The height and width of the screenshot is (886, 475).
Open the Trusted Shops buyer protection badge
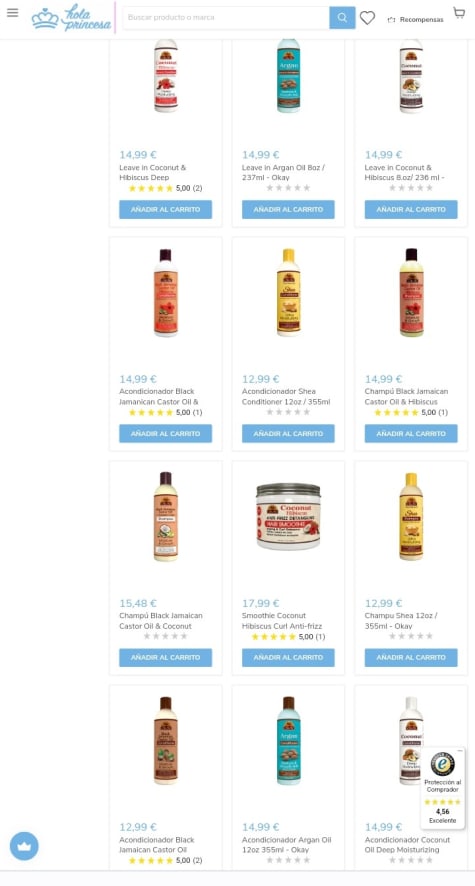pos(442,788)
